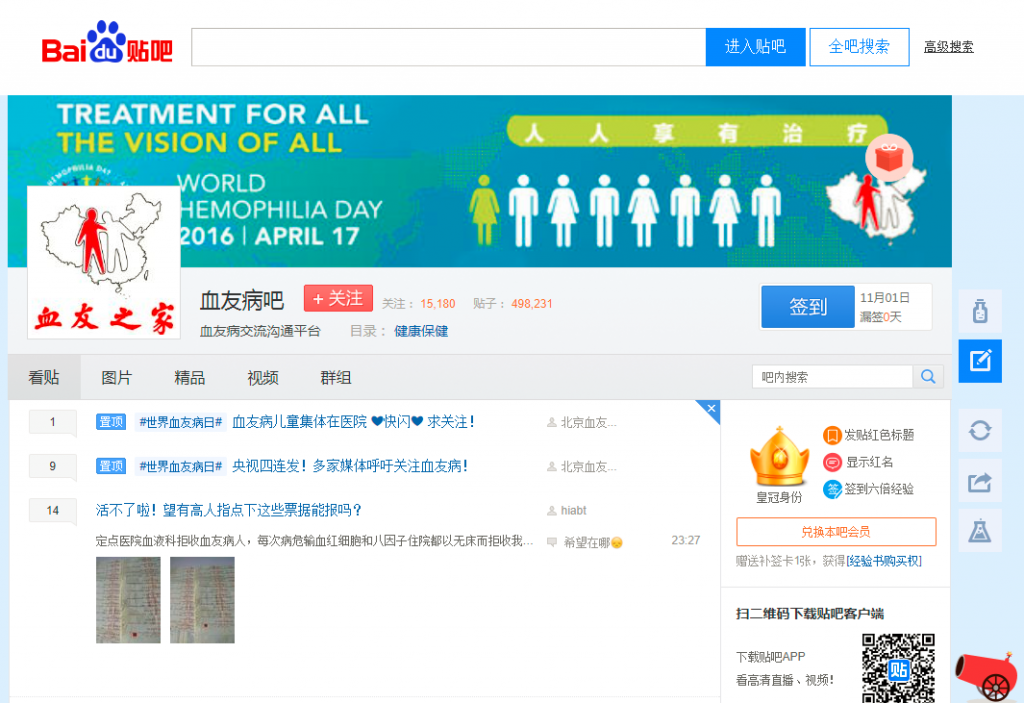The width and height of the screenshot is (1024, 703).
Task: Click the red cannon icon at the bottom right
Action: (x=988, y=677)
